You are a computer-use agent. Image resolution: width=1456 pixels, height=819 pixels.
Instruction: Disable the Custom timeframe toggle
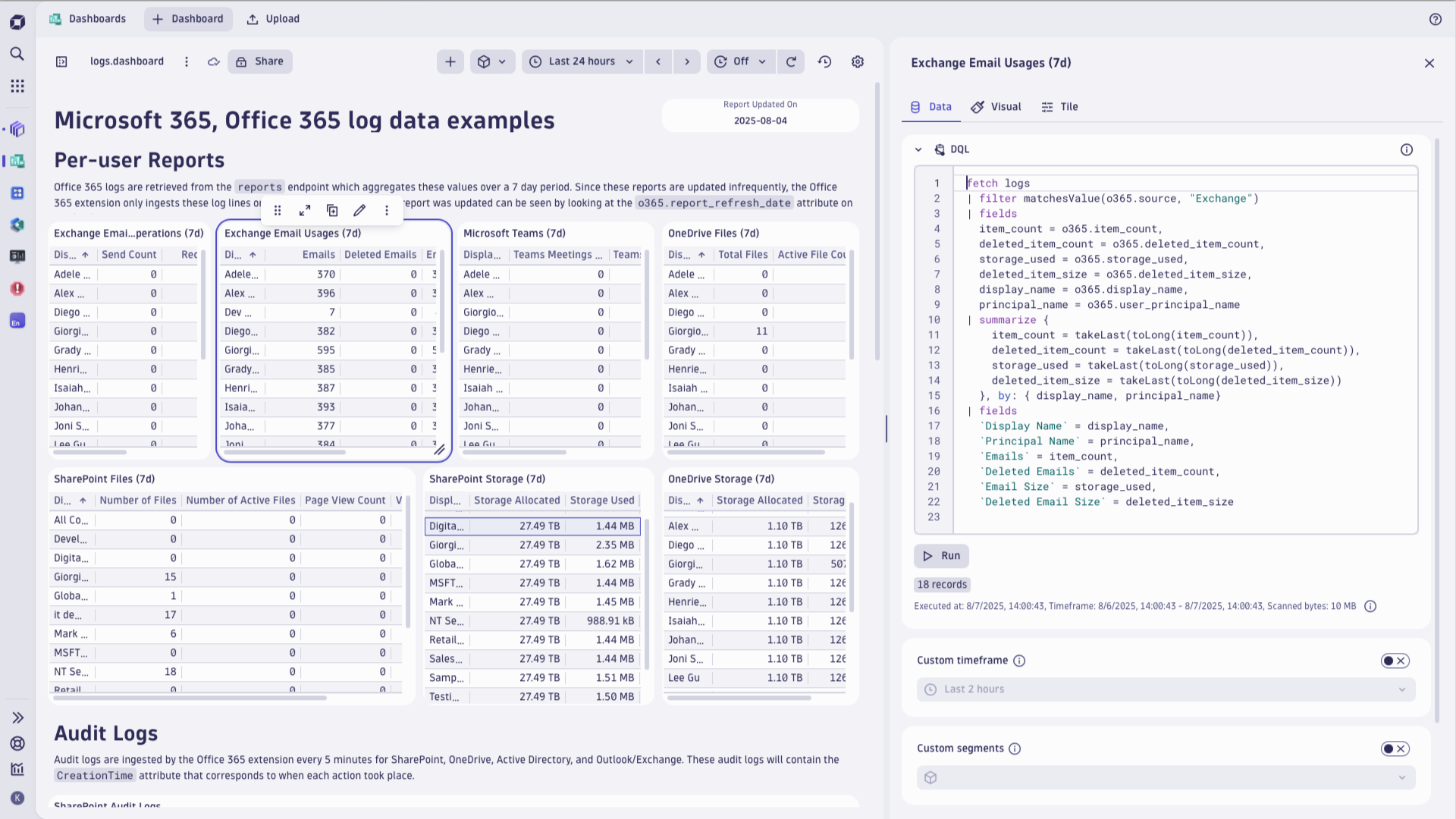1395,661
